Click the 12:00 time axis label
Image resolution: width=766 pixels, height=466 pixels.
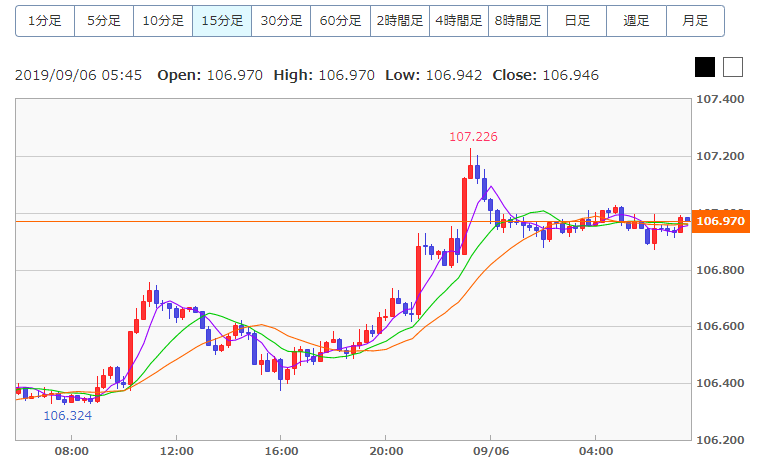click(176, 451)
